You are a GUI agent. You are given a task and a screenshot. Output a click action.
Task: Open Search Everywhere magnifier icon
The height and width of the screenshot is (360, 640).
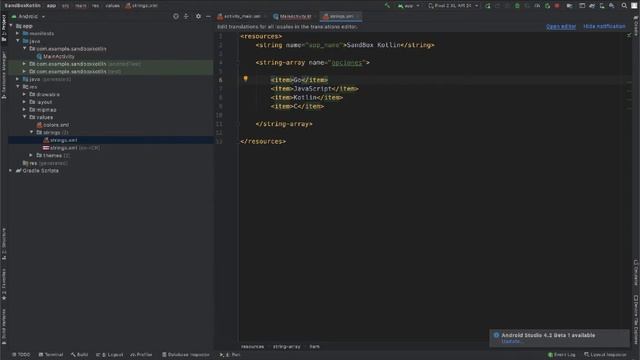[x=624, y=6]
